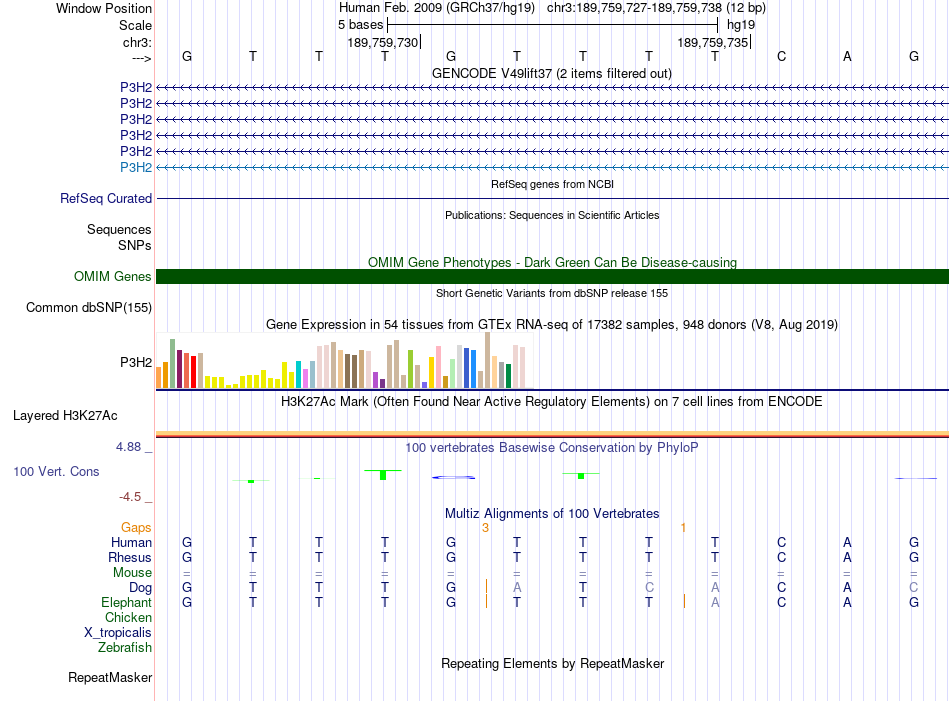950x701 pixels.
Task: Click the 189,759,735 position label
Action: (x=713, y=42)
